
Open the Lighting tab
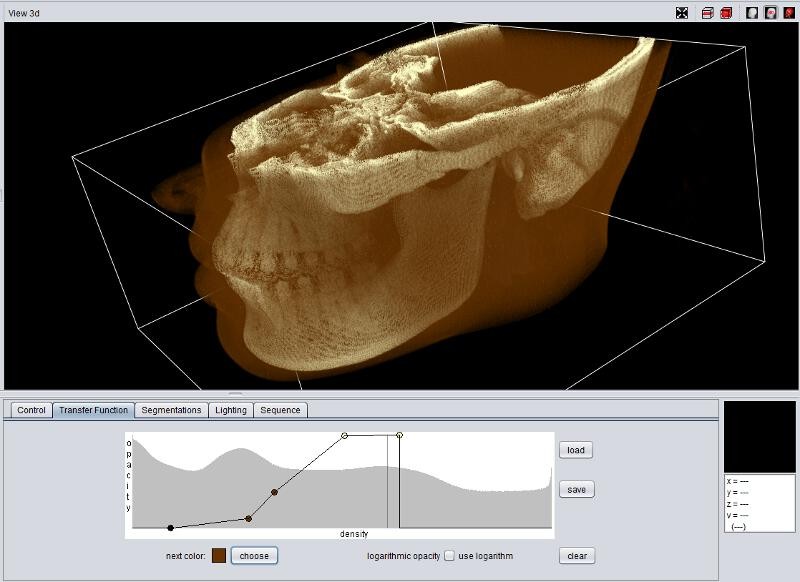(x=231, y=410)
